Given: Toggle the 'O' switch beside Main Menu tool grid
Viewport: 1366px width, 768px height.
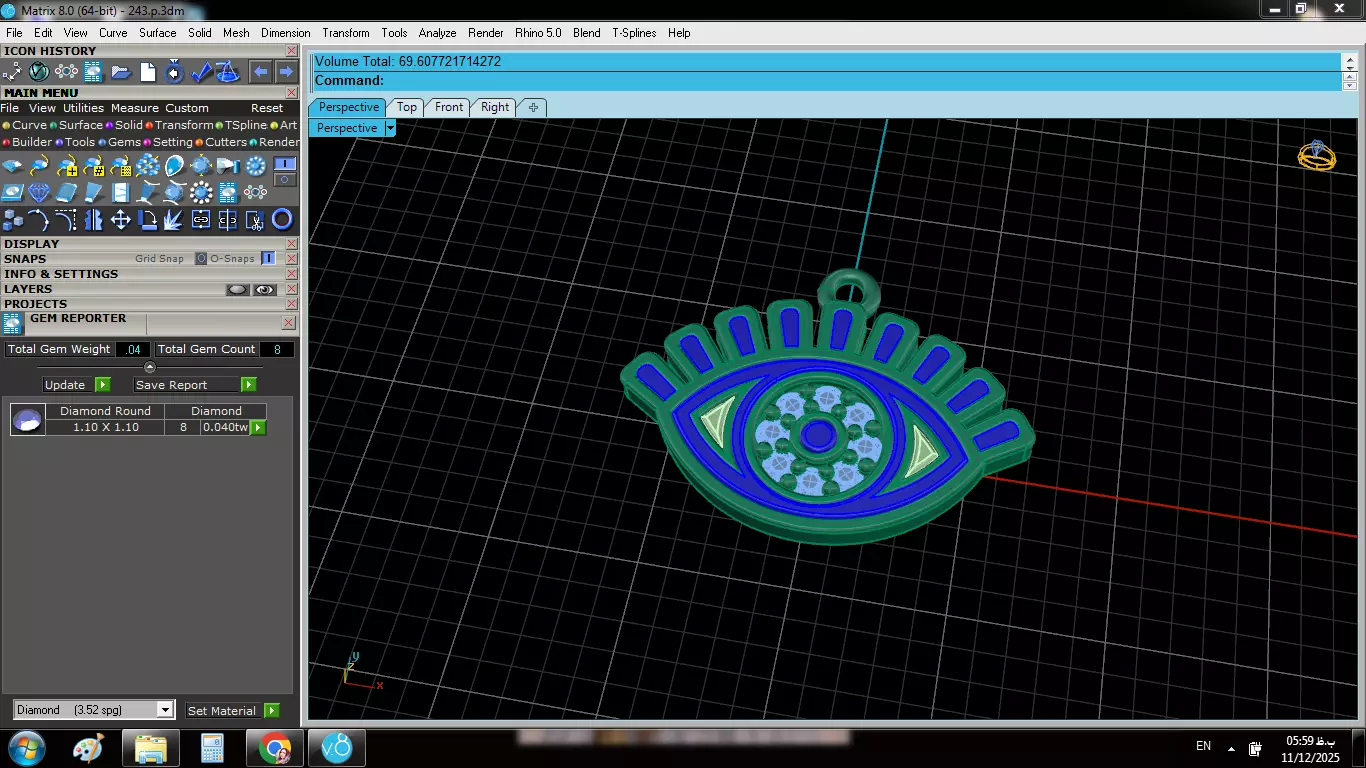Looking at the screenshot, I should tap(285, 180).
